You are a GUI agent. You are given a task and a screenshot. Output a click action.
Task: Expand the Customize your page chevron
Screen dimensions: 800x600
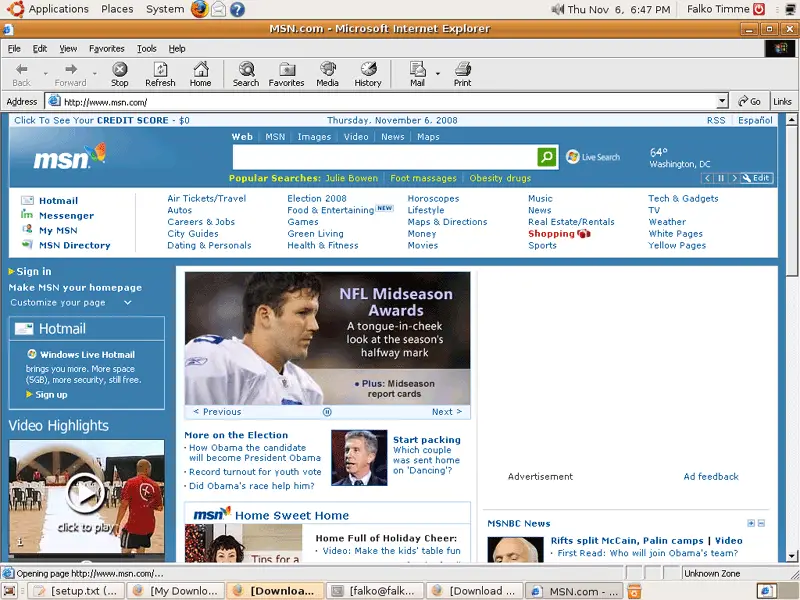[x=128, y=303]
